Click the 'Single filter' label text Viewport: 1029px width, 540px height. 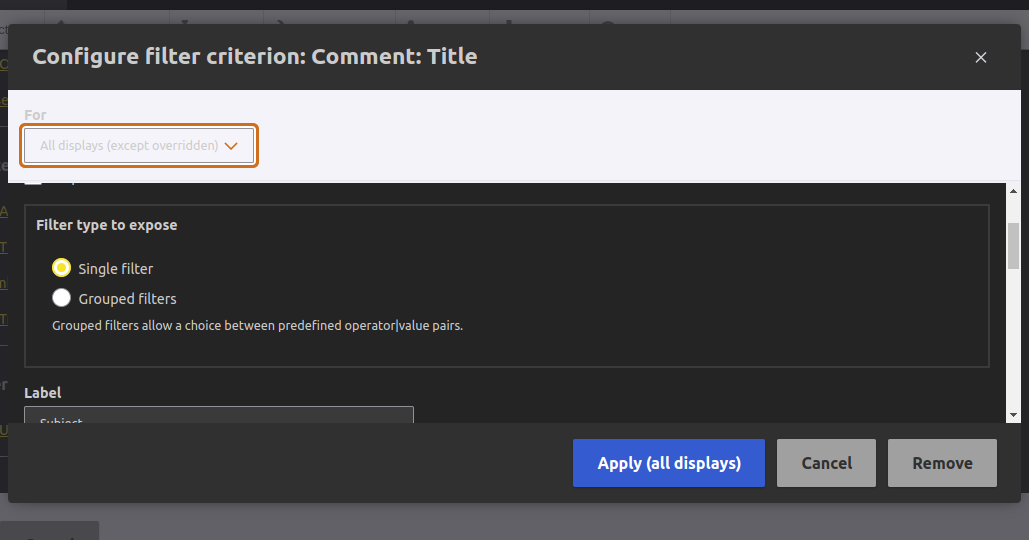[116, 269]
